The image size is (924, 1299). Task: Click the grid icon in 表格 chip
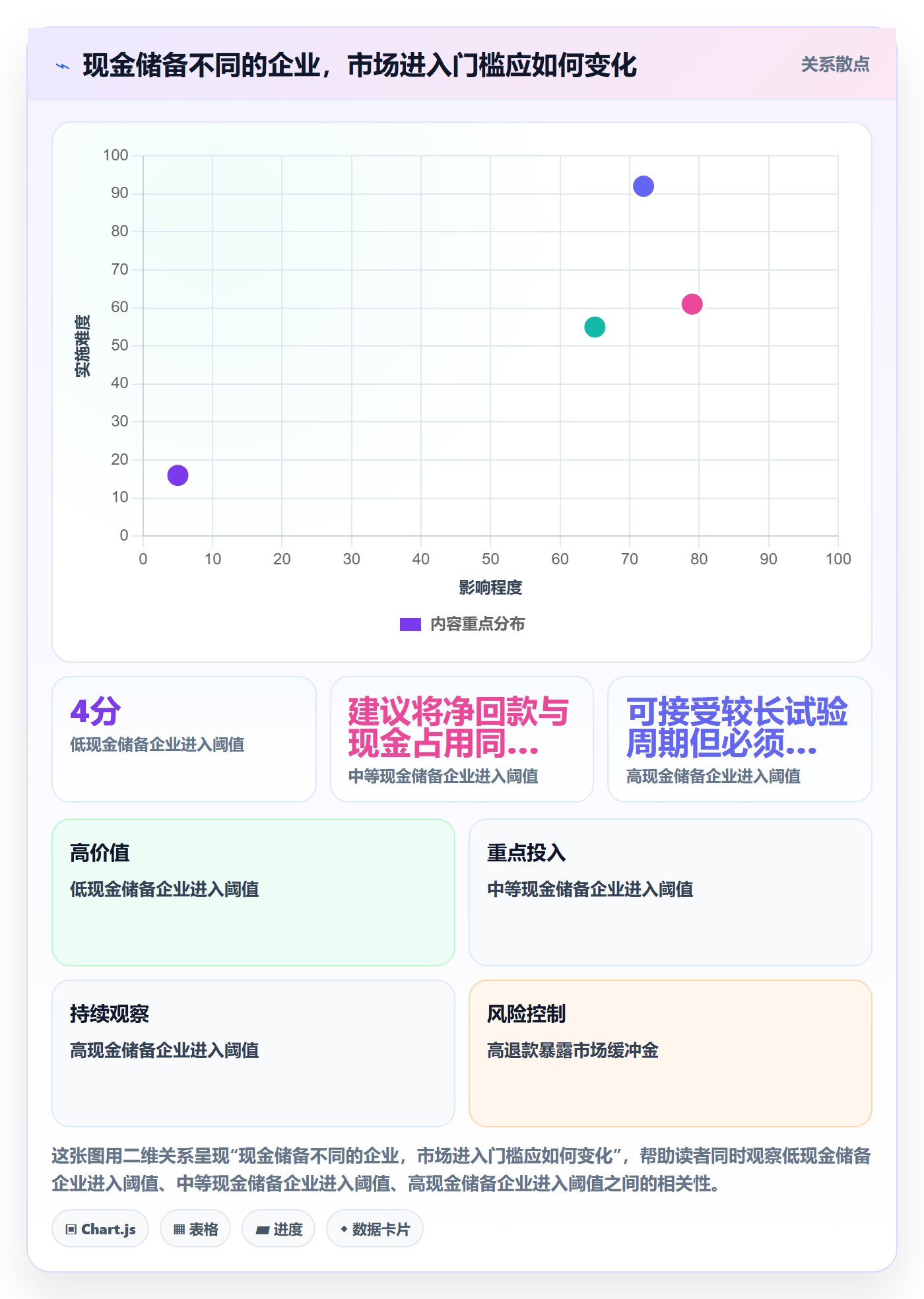[180, 1230]
